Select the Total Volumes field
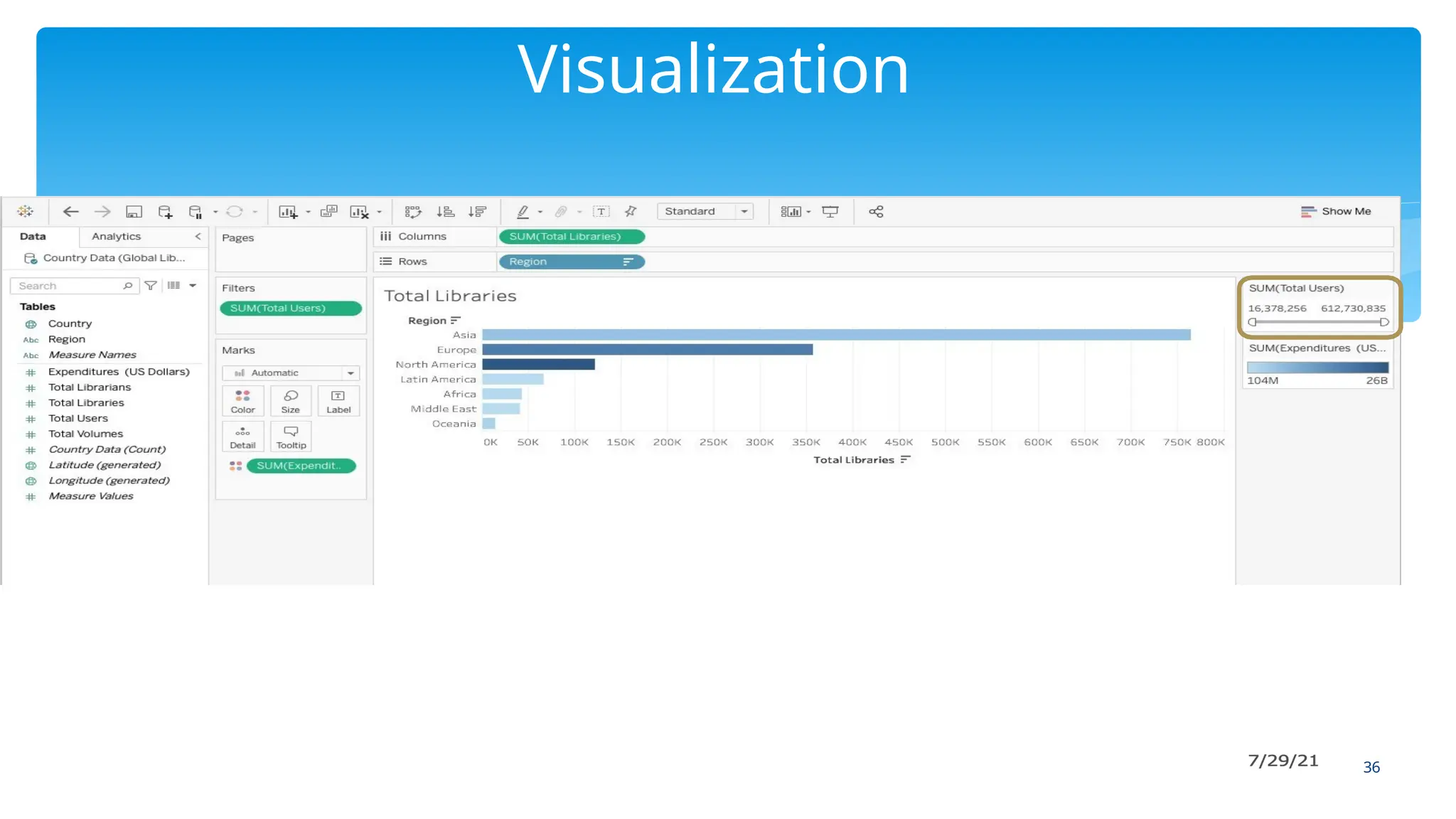The width and height of the screenshot is (1456, 819). coord(85,434)
